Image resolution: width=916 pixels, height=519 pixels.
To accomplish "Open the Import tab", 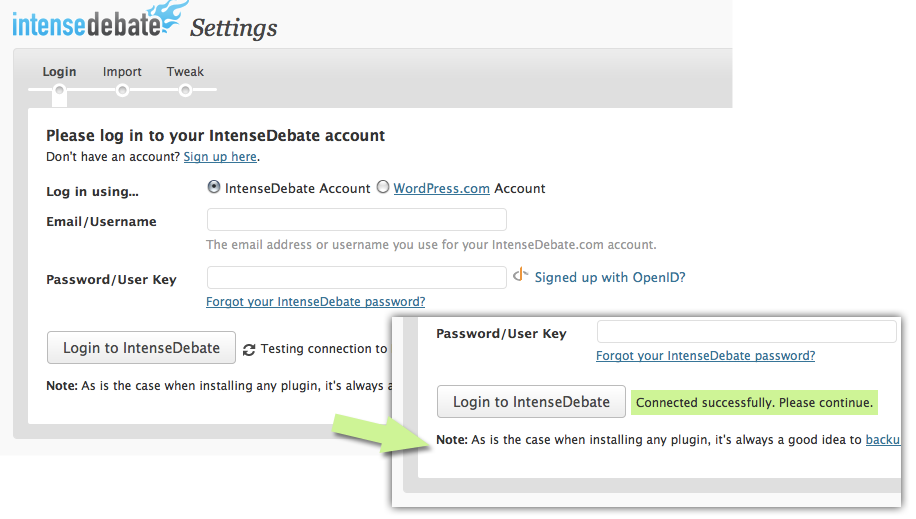I will (x=122, y=72).
